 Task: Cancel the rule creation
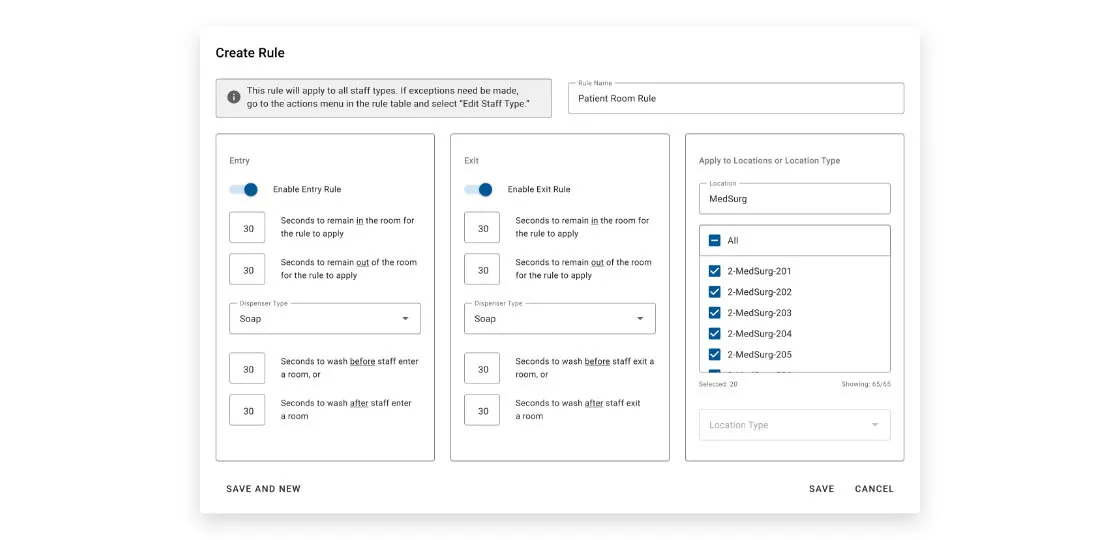pyautogui.click(x=874, y=489)
